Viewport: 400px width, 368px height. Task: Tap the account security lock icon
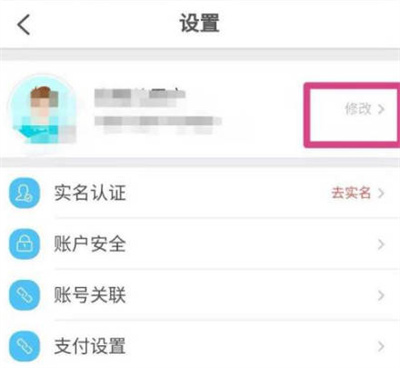tap(25, 244)
